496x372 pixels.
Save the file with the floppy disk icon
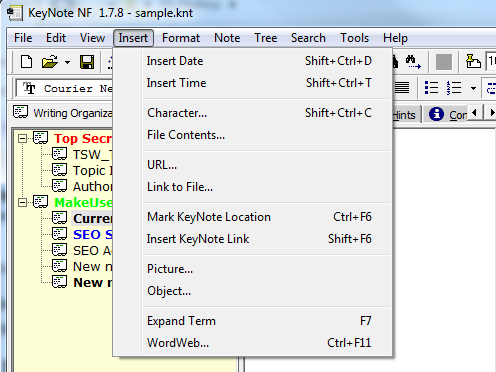[x=87, y=62]
